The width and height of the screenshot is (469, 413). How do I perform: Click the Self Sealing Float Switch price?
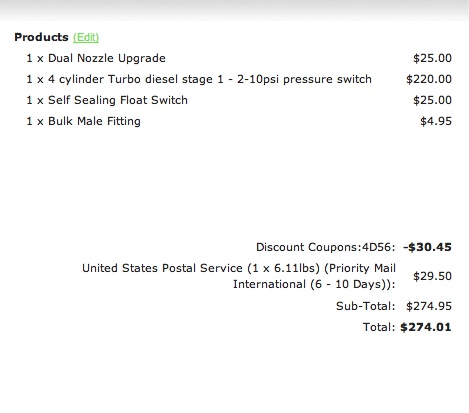click(x=432, y=100)
